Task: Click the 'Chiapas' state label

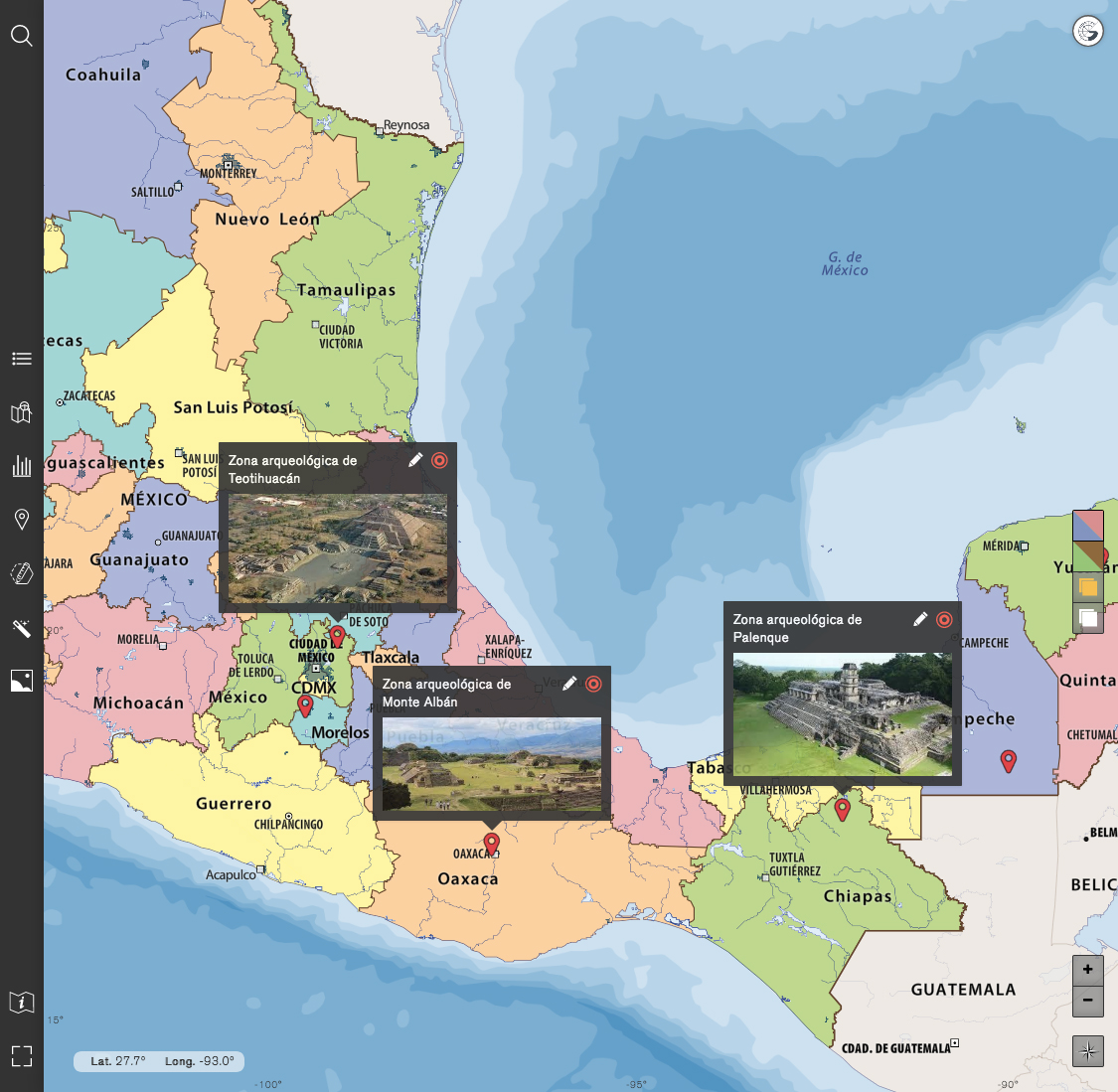Action: (x=858, y=896)
